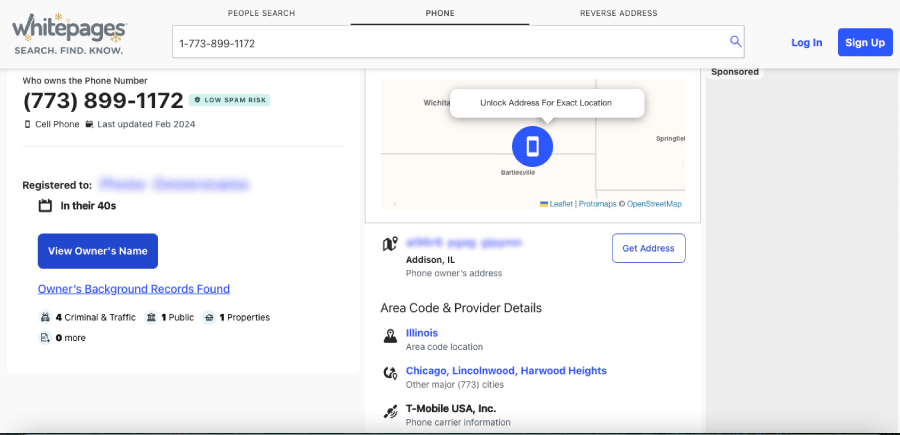The image size is (900, 435).
Task: Open the Illinois area code link
Action: 422,333
